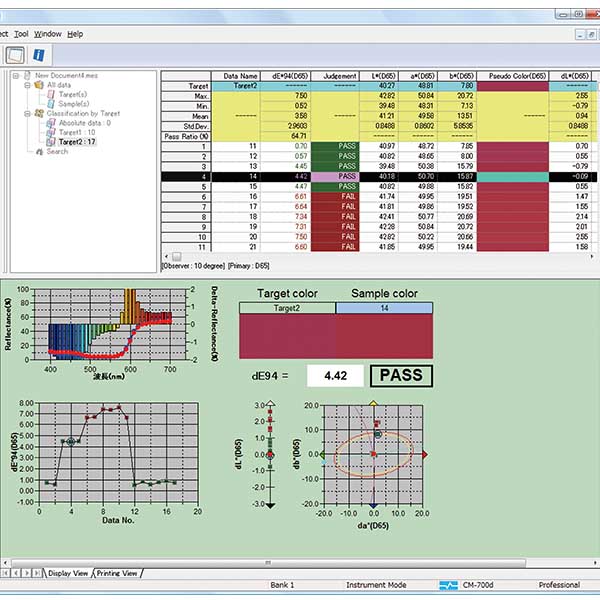Click the window frame toolbar icon
Viewport: 600px width, 600px height.
pos(15,55)
